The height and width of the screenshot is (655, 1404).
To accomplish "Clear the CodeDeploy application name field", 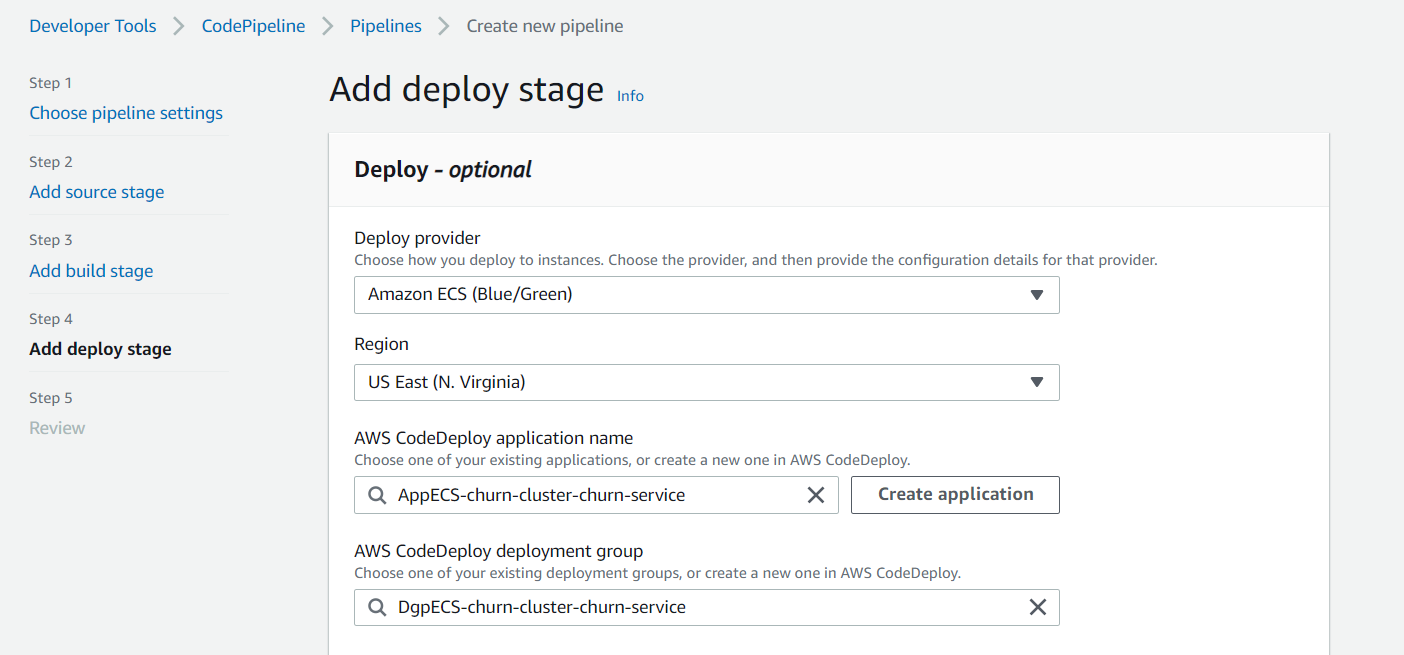I will tap(816, 495).
